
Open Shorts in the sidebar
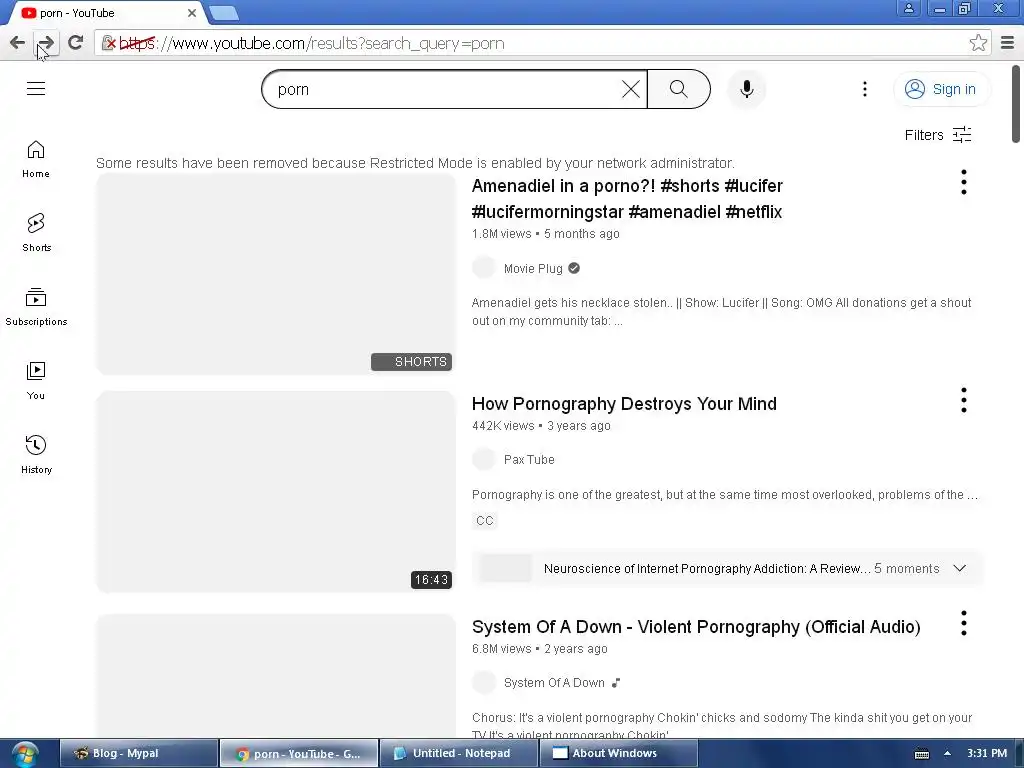36,233
